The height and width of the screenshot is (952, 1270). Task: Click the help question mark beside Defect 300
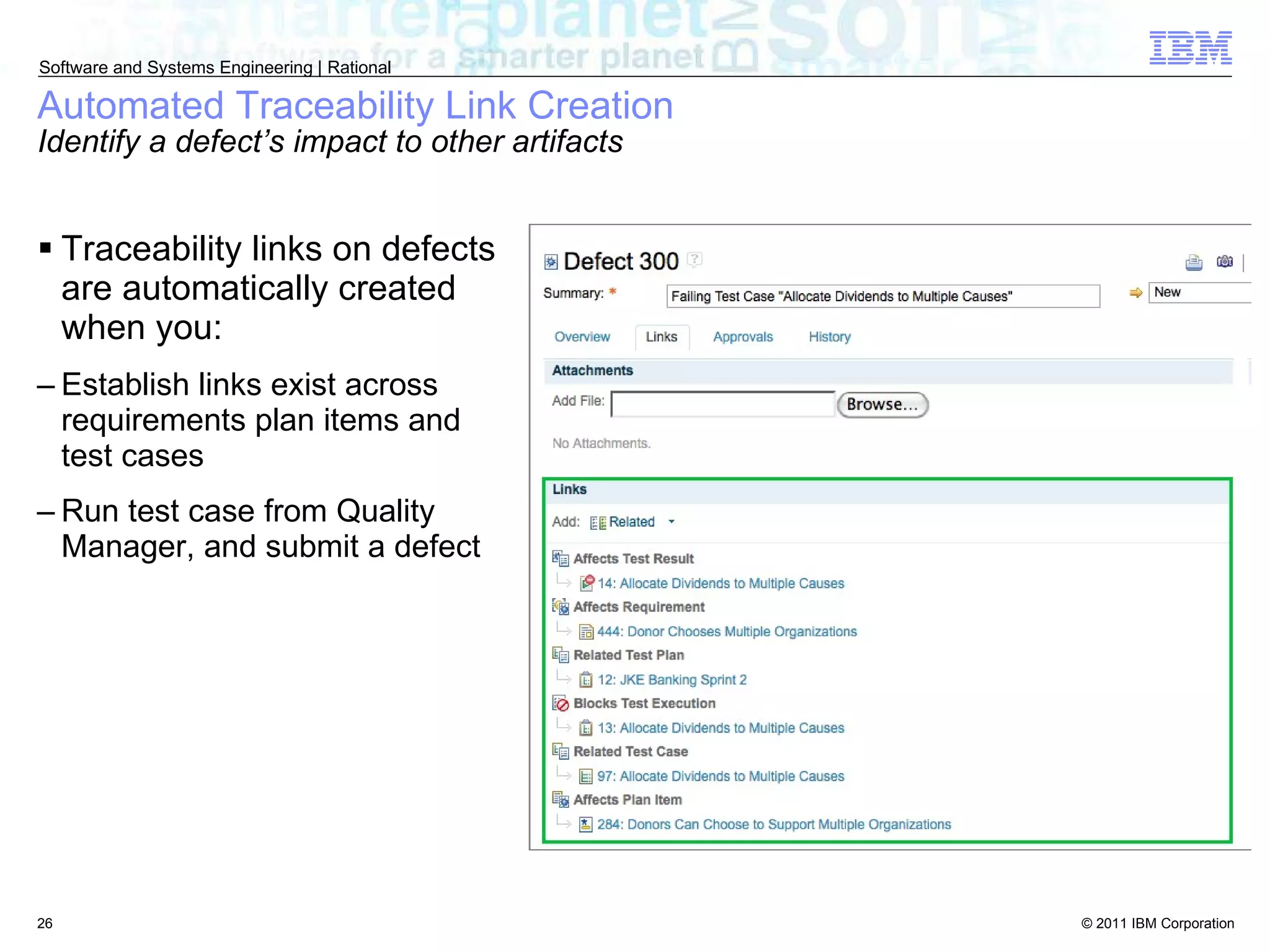(695, 258)
